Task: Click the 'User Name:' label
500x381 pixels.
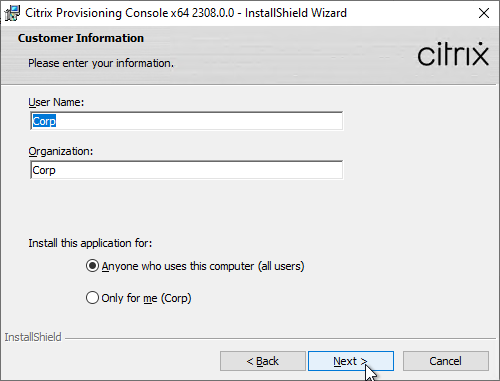Action: coord(56,102)
